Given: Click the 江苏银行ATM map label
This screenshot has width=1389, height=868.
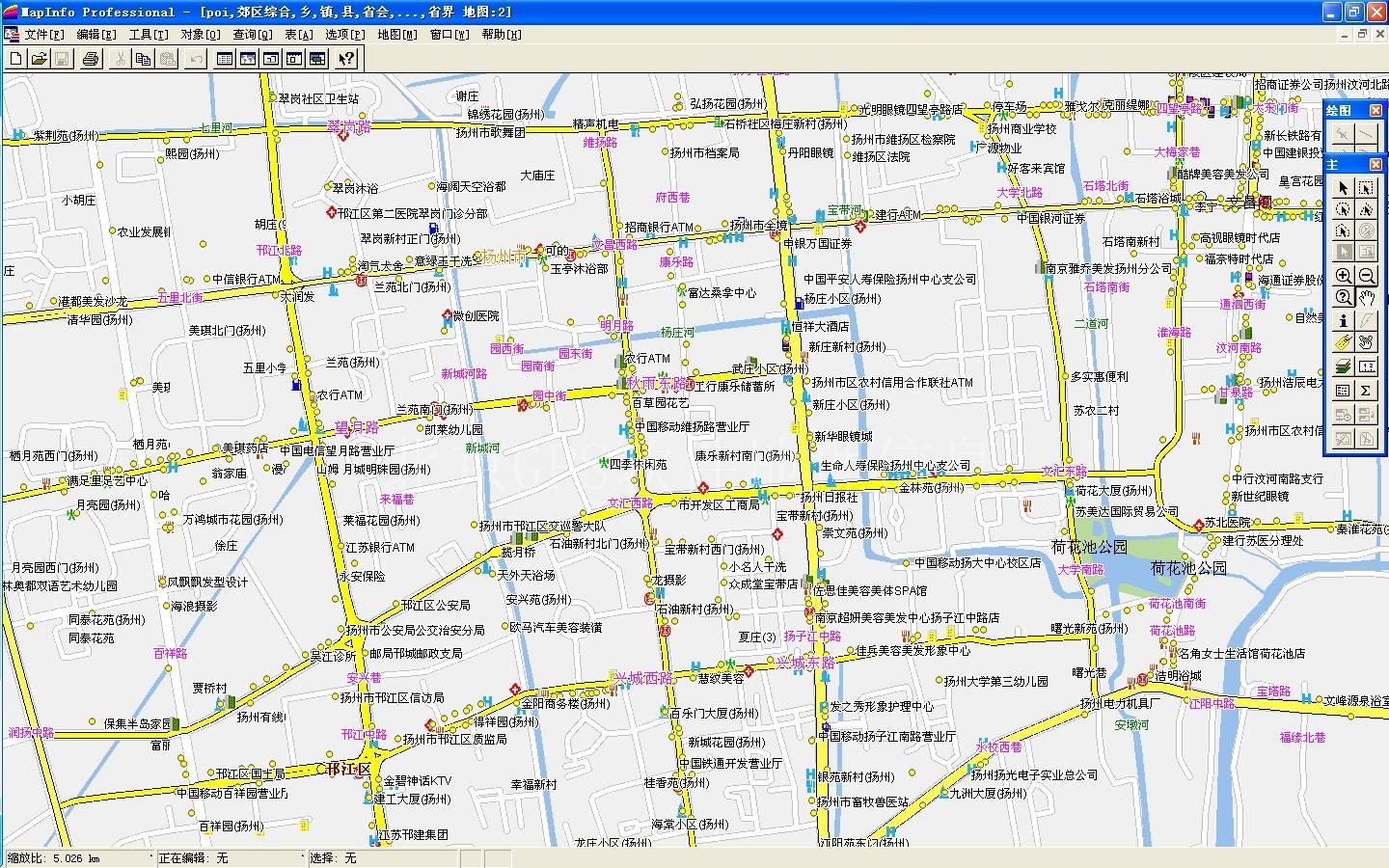Looking at the screenshot, I should click(379, 547).
